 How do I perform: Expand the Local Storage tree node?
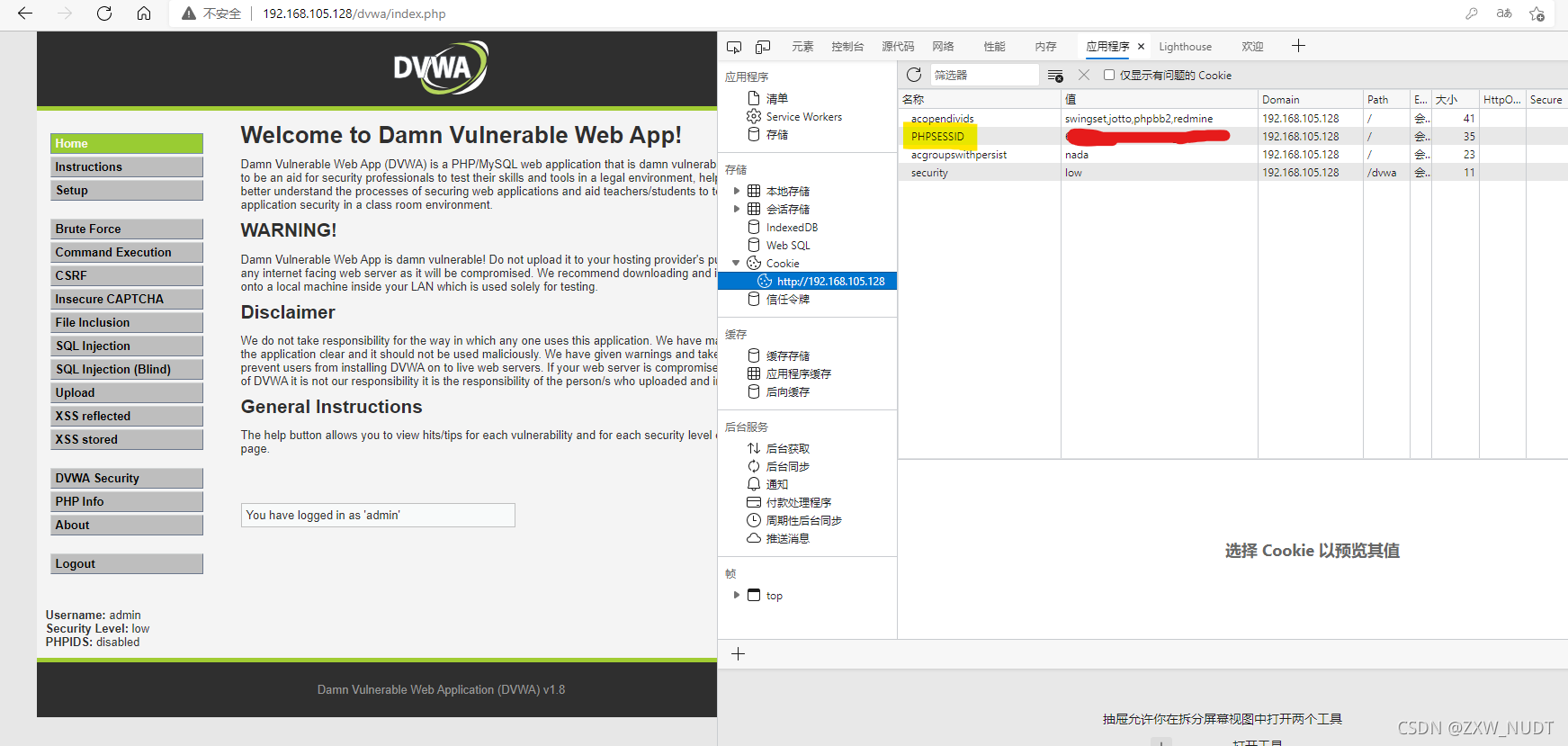coord(737,191)
